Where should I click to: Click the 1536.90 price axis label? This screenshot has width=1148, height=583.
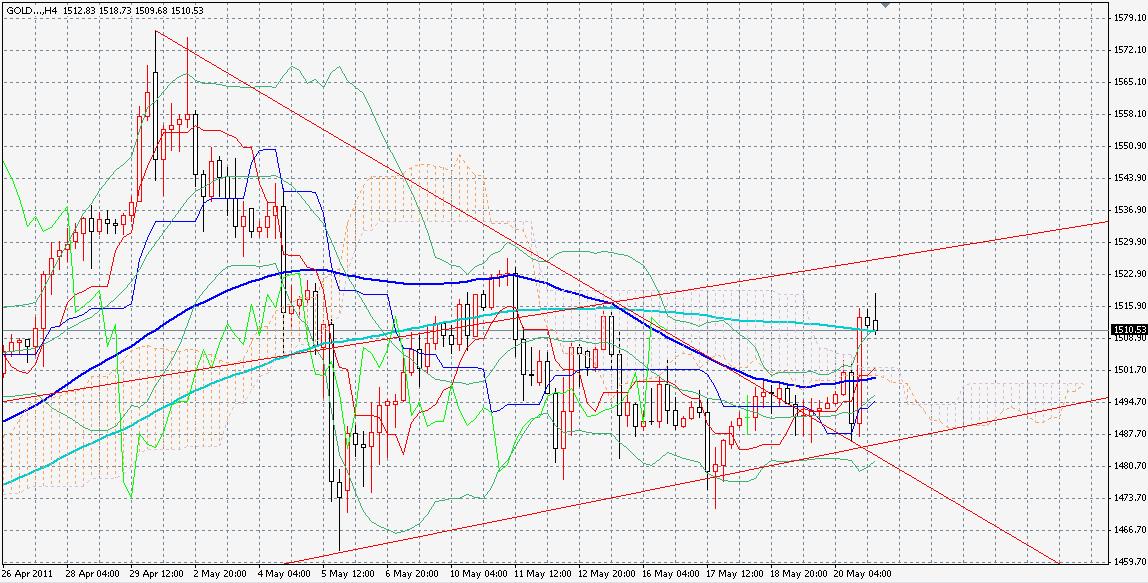point(1128,209)
